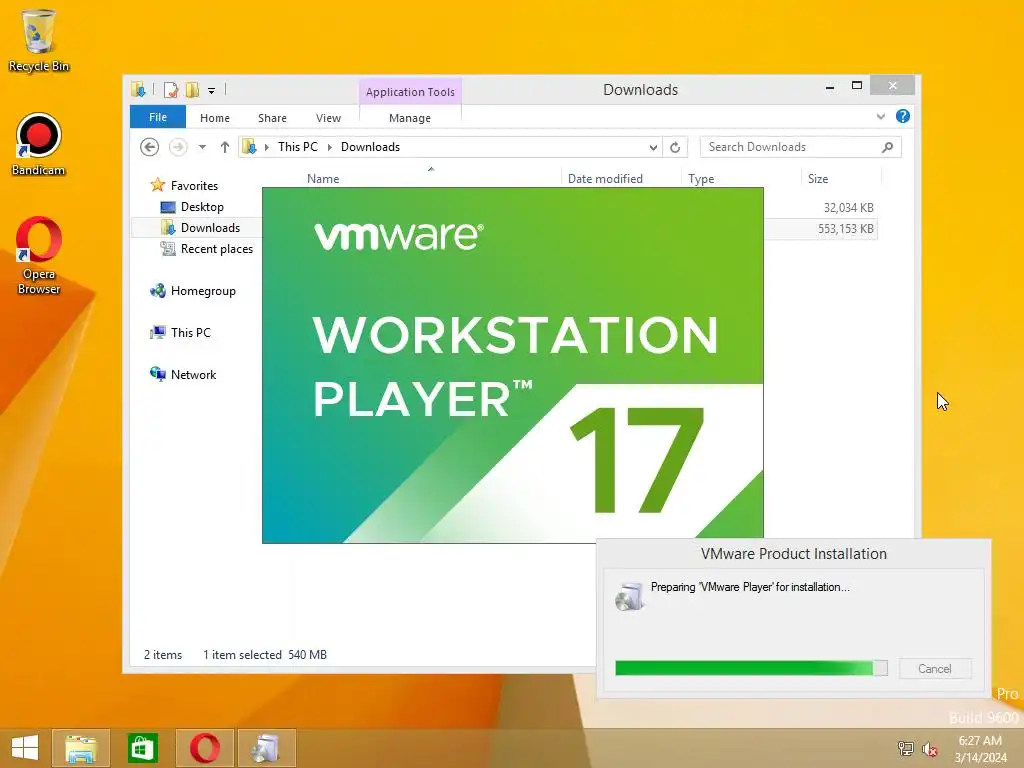
Task: Click the address bar folder icon
Action: click(x=249, y=147)
